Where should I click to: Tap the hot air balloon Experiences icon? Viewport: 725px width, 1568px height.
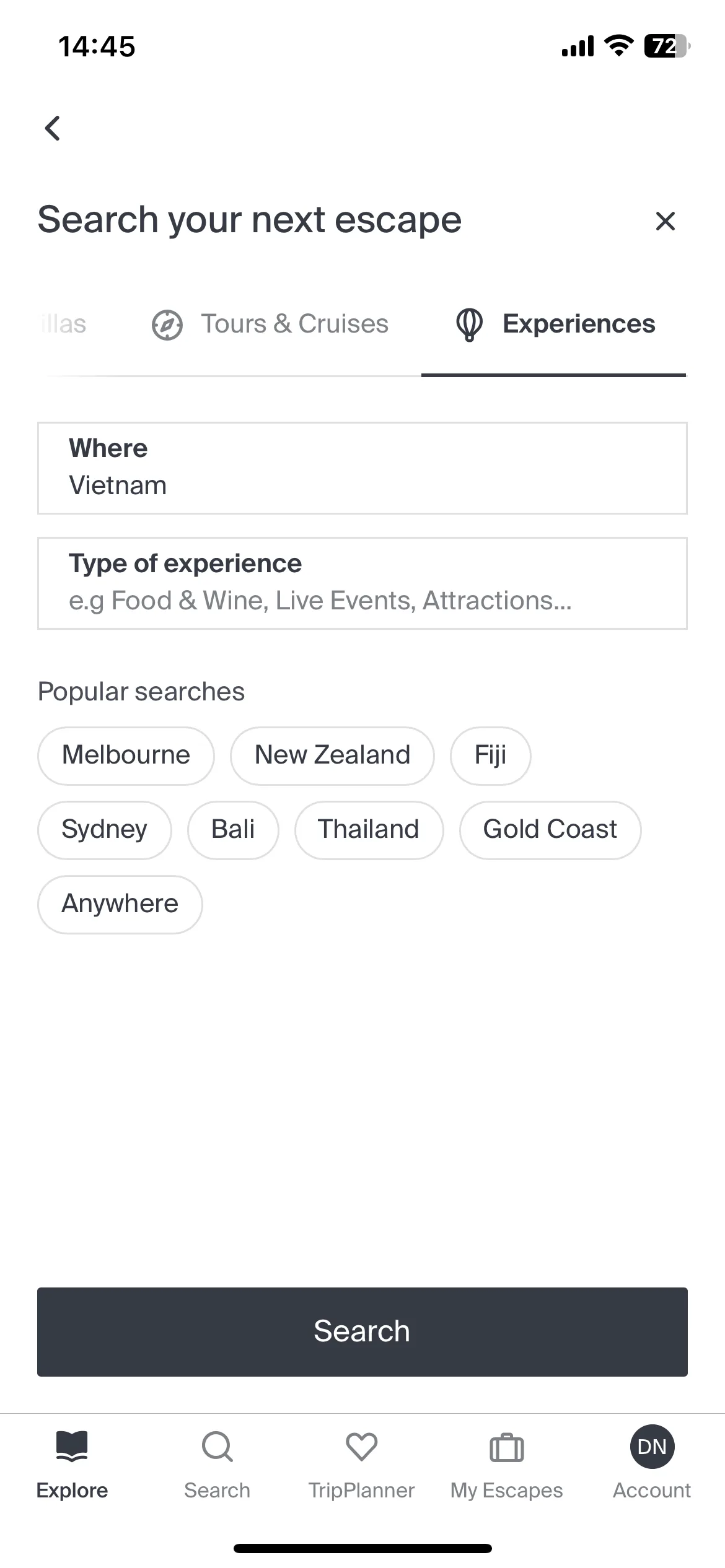(x=469, y=324)
